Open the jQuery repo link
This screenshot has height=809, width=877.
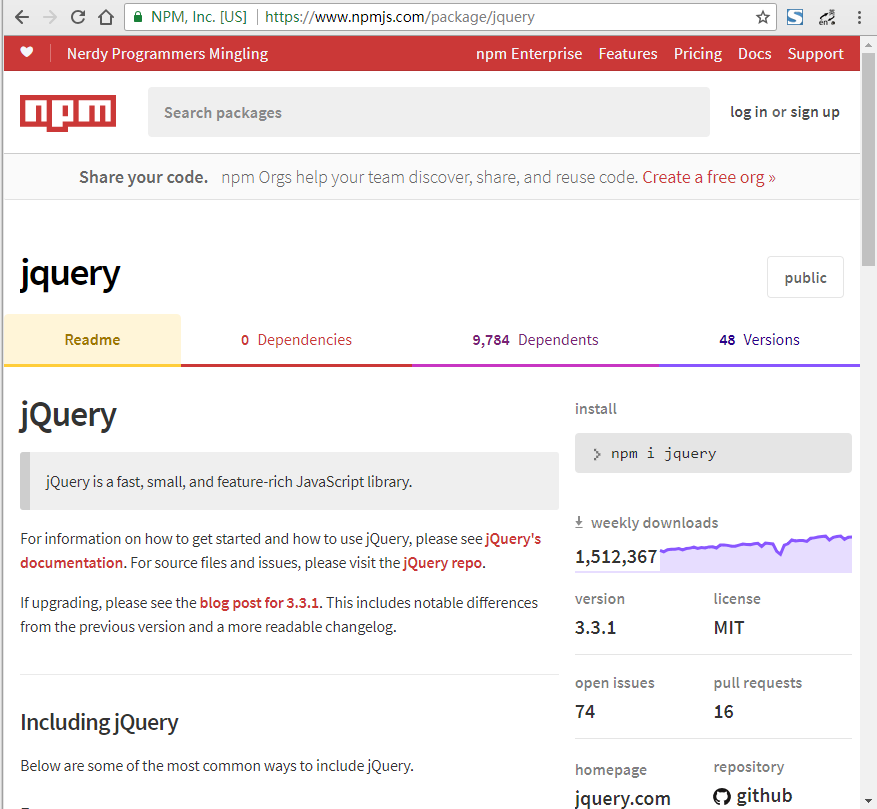point(442,563)
